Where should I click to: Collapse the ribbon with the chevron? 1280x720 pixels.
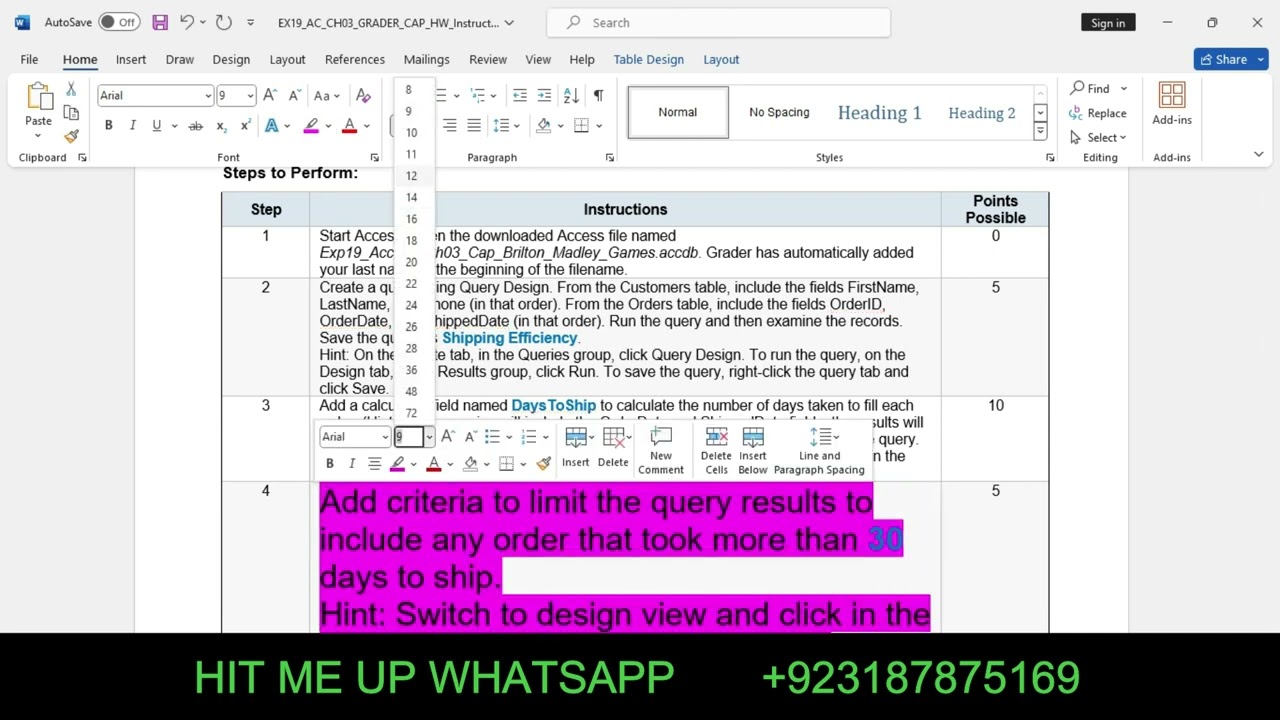[x=1258, y=154]
